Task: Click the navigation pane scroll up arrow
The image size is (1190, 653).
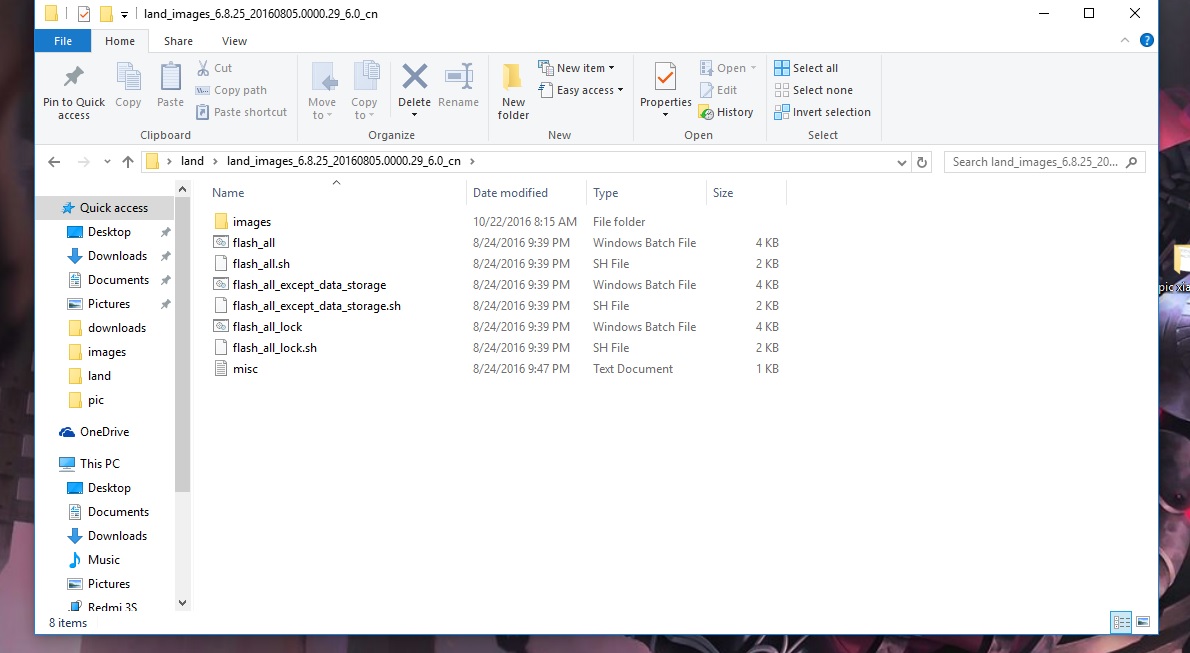Action: 182,188
